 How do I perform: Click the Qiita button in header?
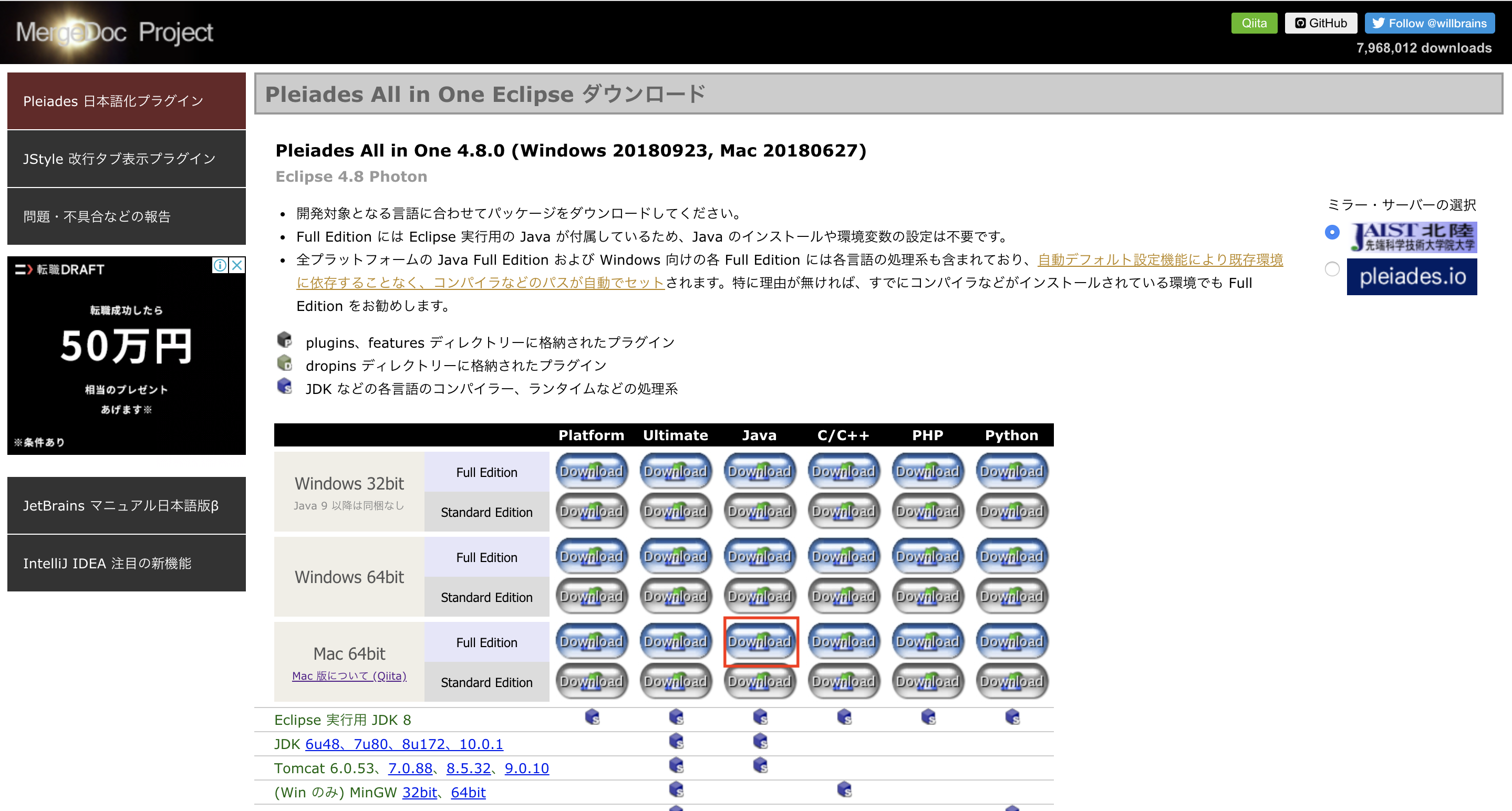[x=1254, y=23]
